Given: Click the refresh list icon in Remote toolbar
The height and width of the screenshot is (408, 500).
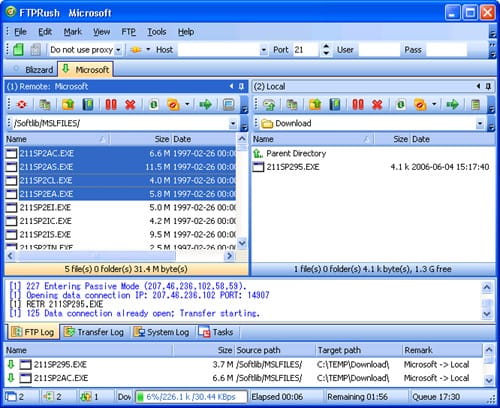Looking at the screenshot, I should pyautogui.click(x=154, y=105).
